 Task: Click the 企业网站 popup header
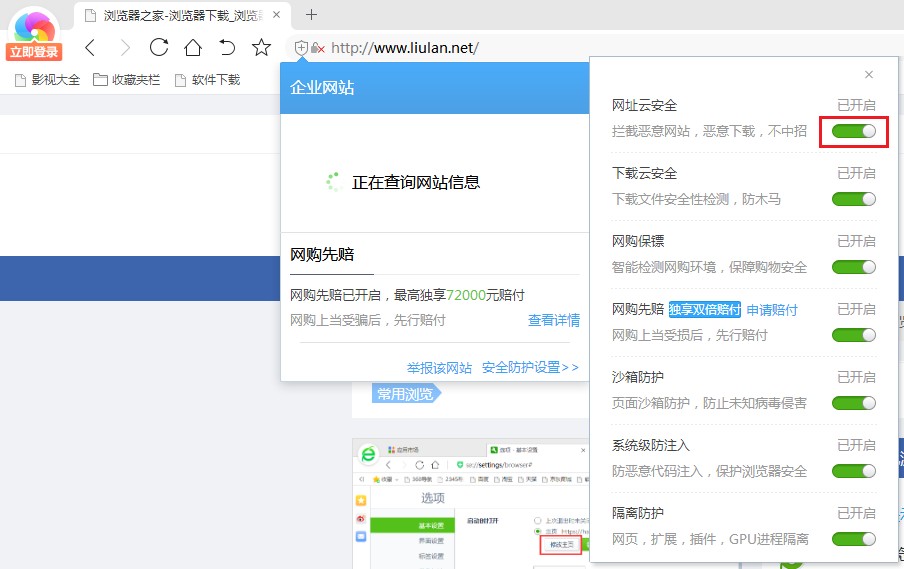tap(435, 88)
